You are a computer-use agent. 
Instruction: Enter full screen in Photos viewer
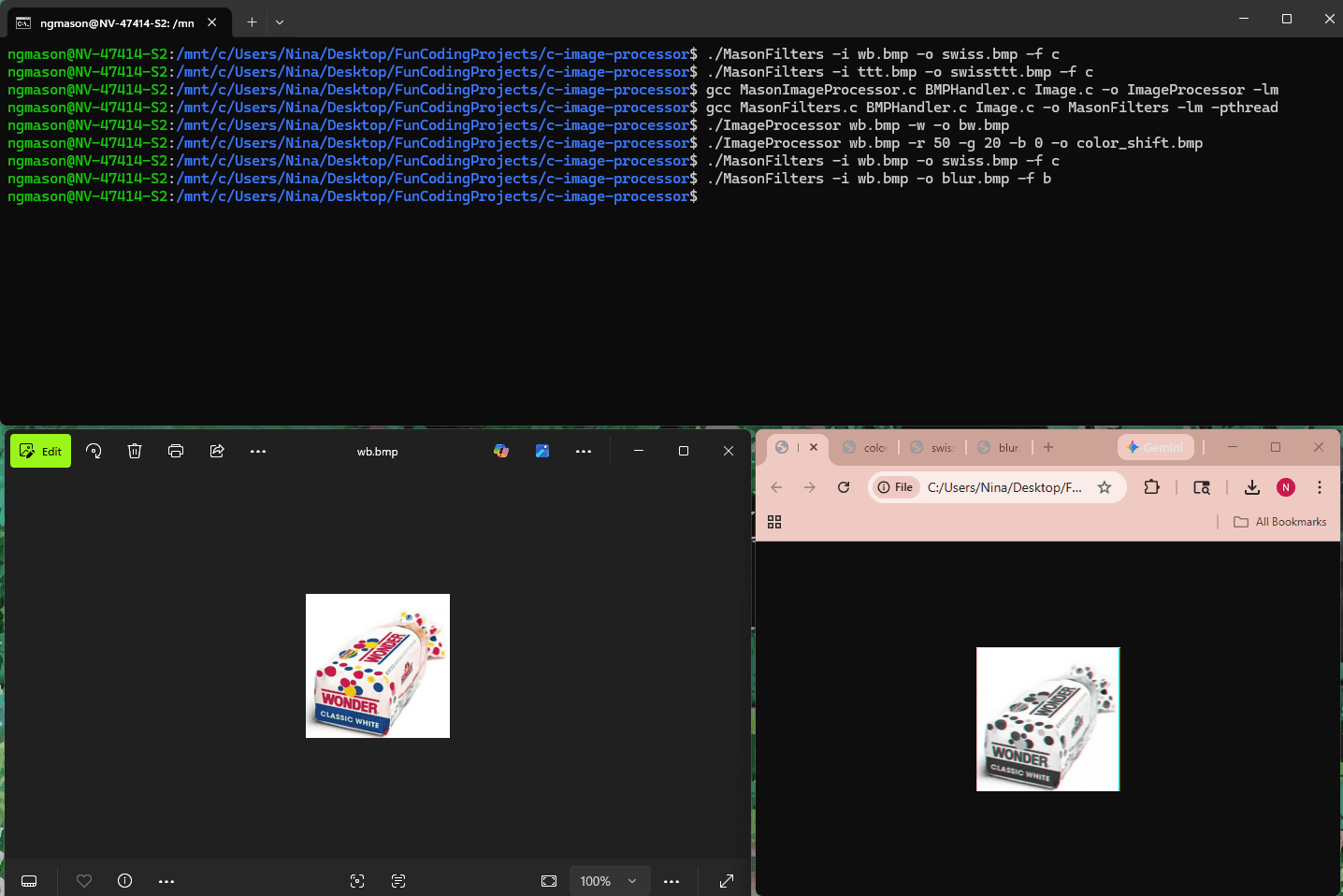[727, 881]
